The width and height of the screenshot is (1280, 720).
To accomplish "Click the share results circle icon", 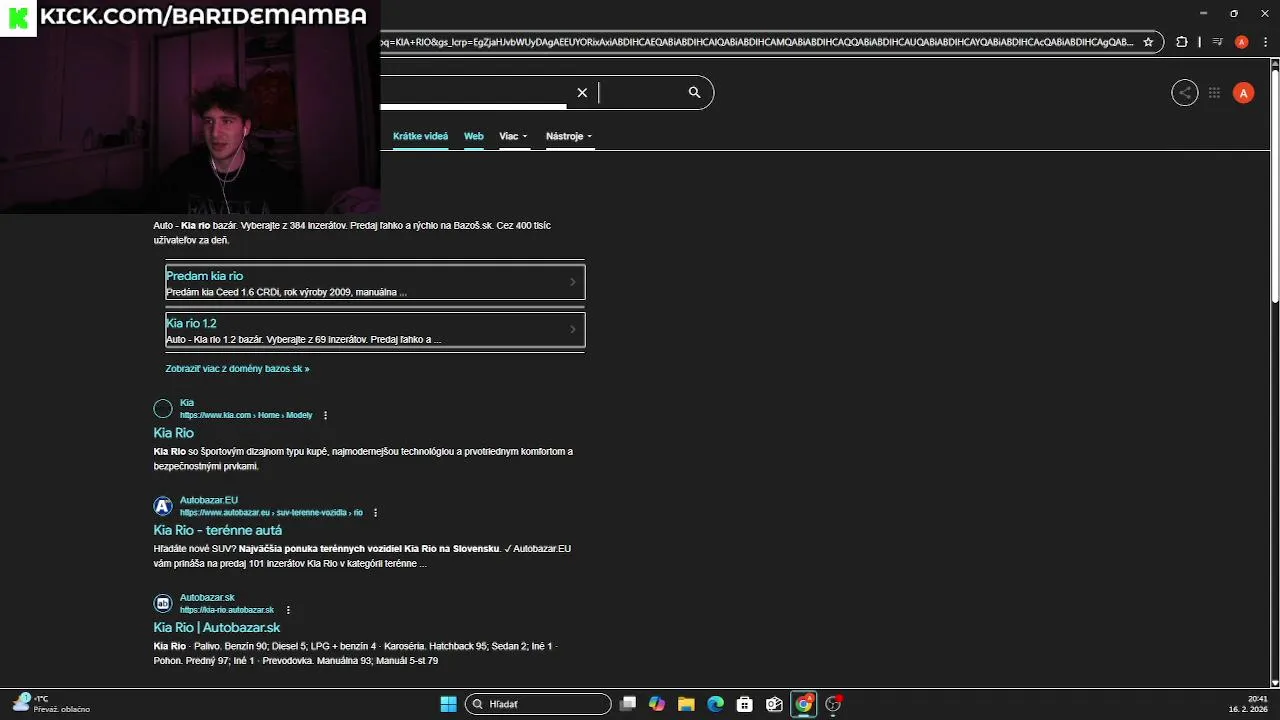I will (x=1185, y=93).
